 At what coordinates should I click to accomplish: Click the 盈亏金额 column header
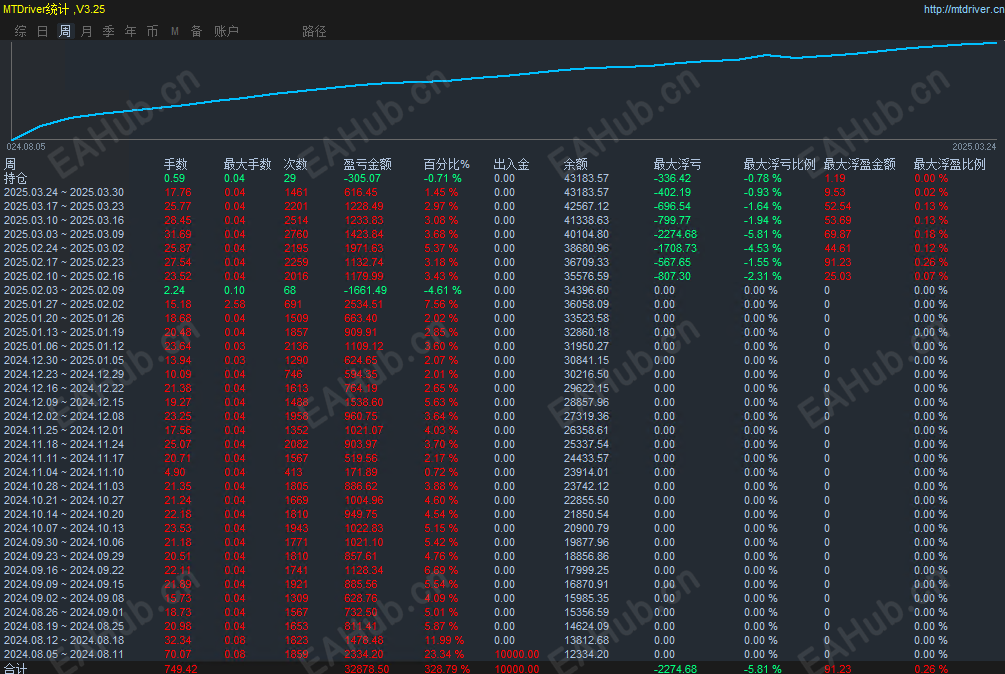coord(367,164)
